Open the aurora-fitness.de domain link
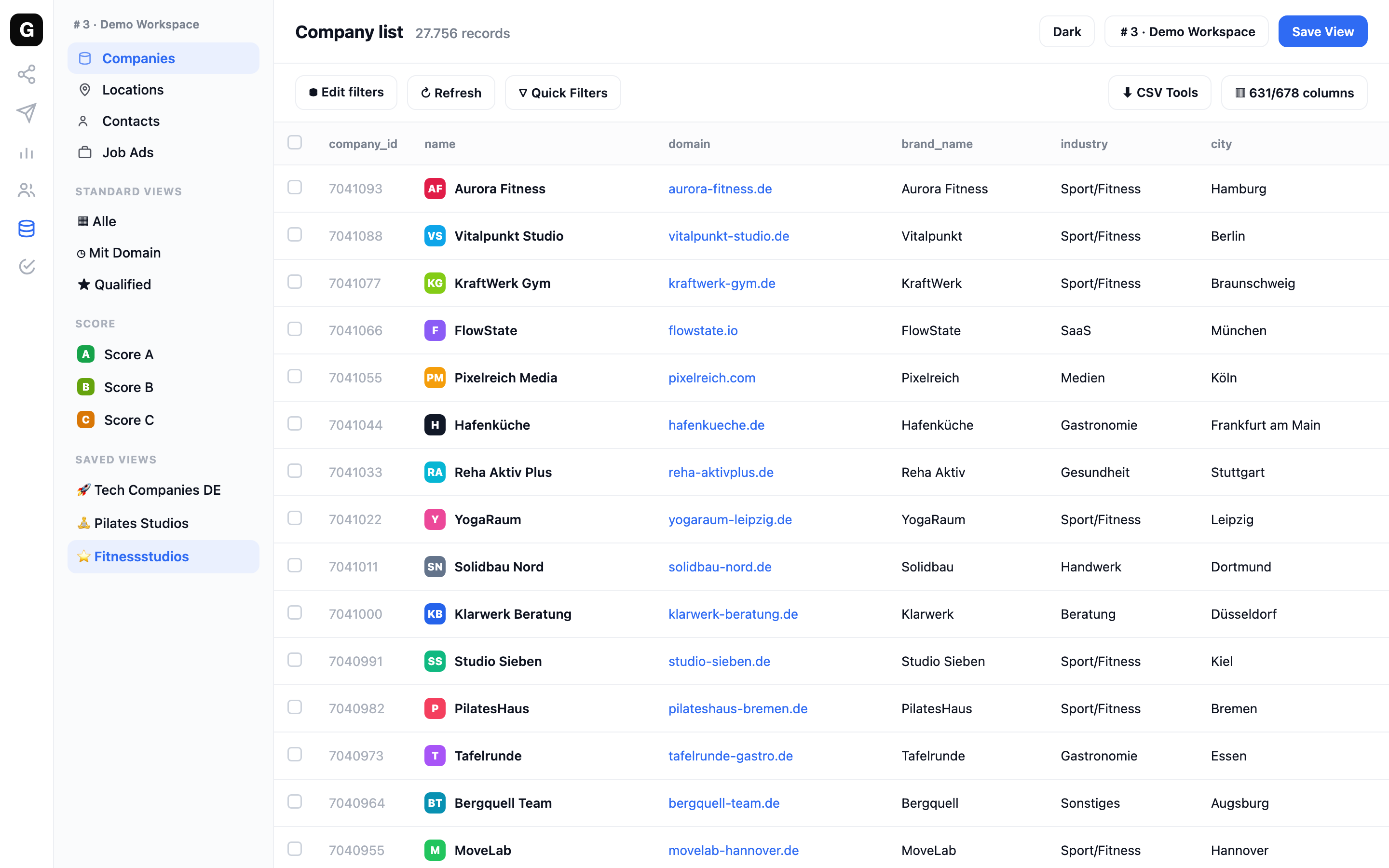This screenshot has height=868, width=1389. (x=720, y=189)
